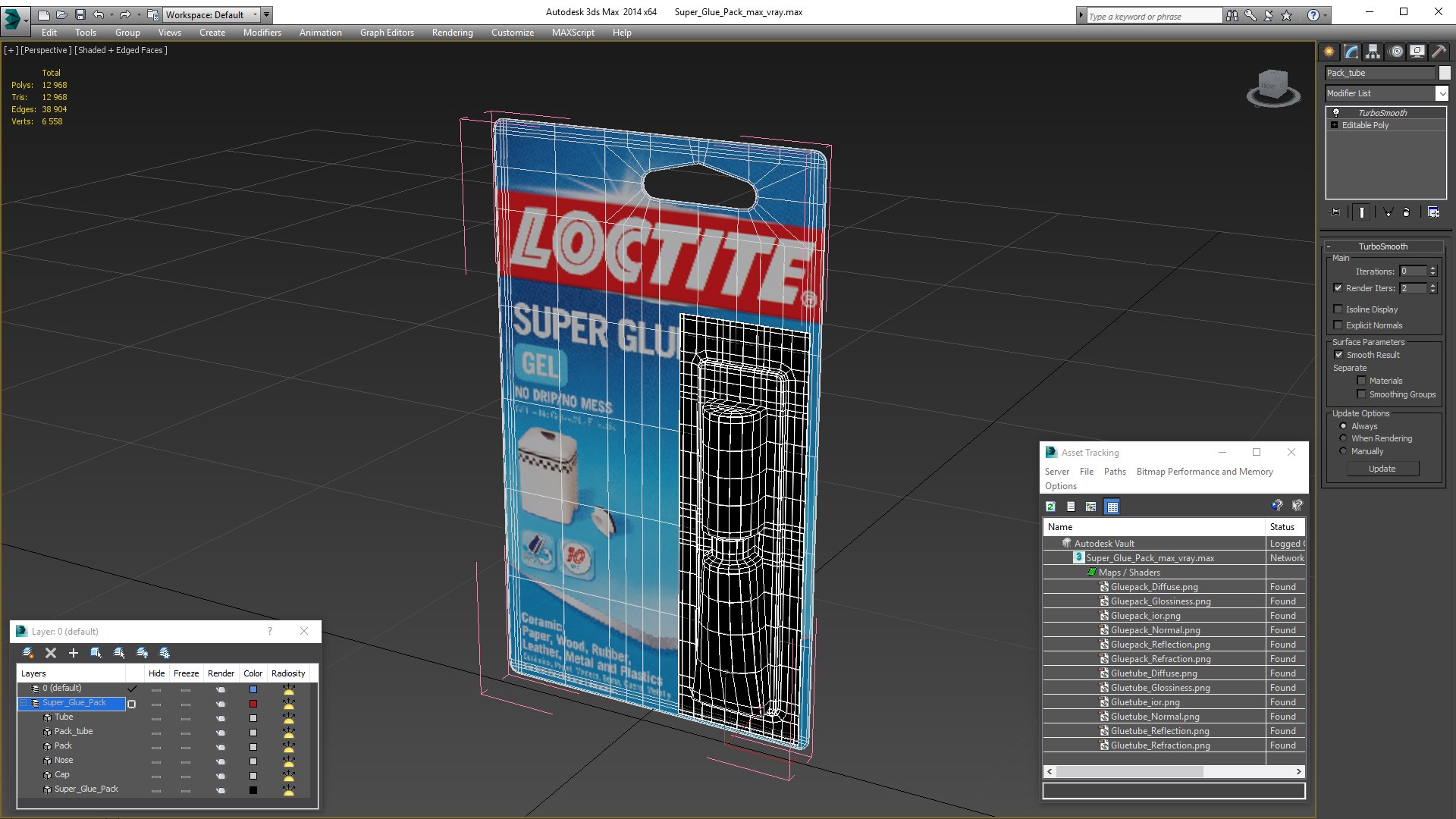Toggle the Smooth Result checkbox
This screenshot has height=819, width=1456.
point(1338,355)
